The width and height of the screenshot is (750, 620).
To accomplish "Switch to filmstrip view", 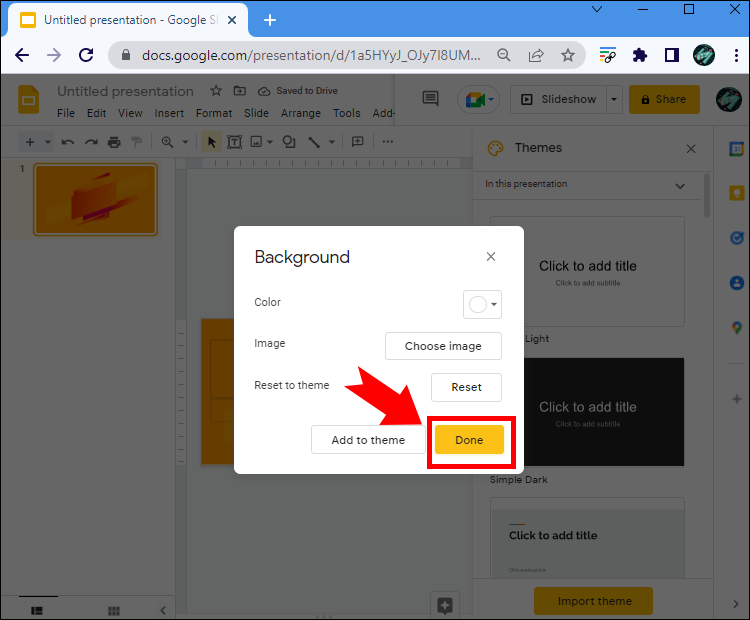I will (x=37, y=610).
